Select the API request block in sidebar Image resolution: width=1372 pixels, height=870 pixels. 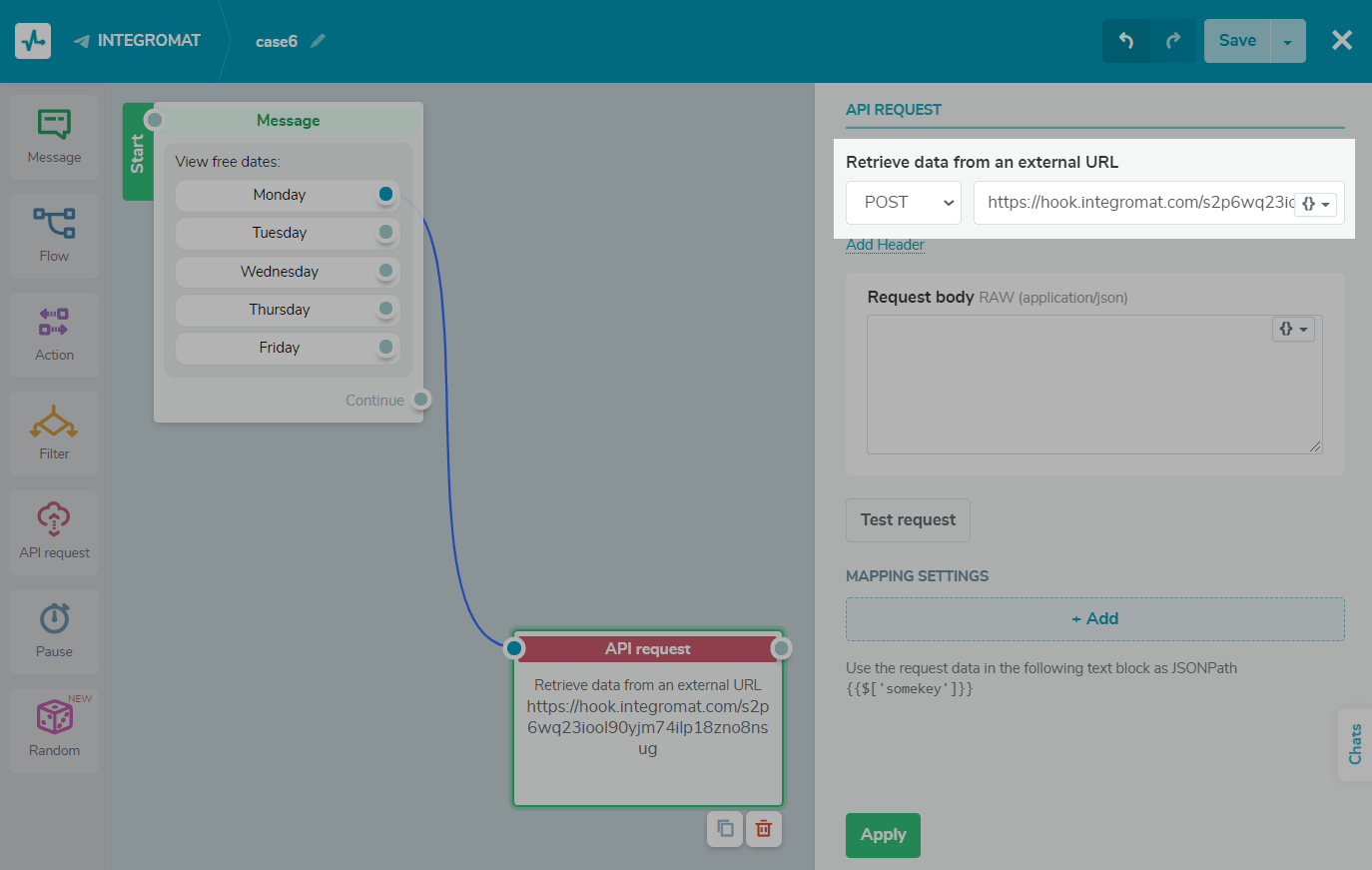click(54, 532)
